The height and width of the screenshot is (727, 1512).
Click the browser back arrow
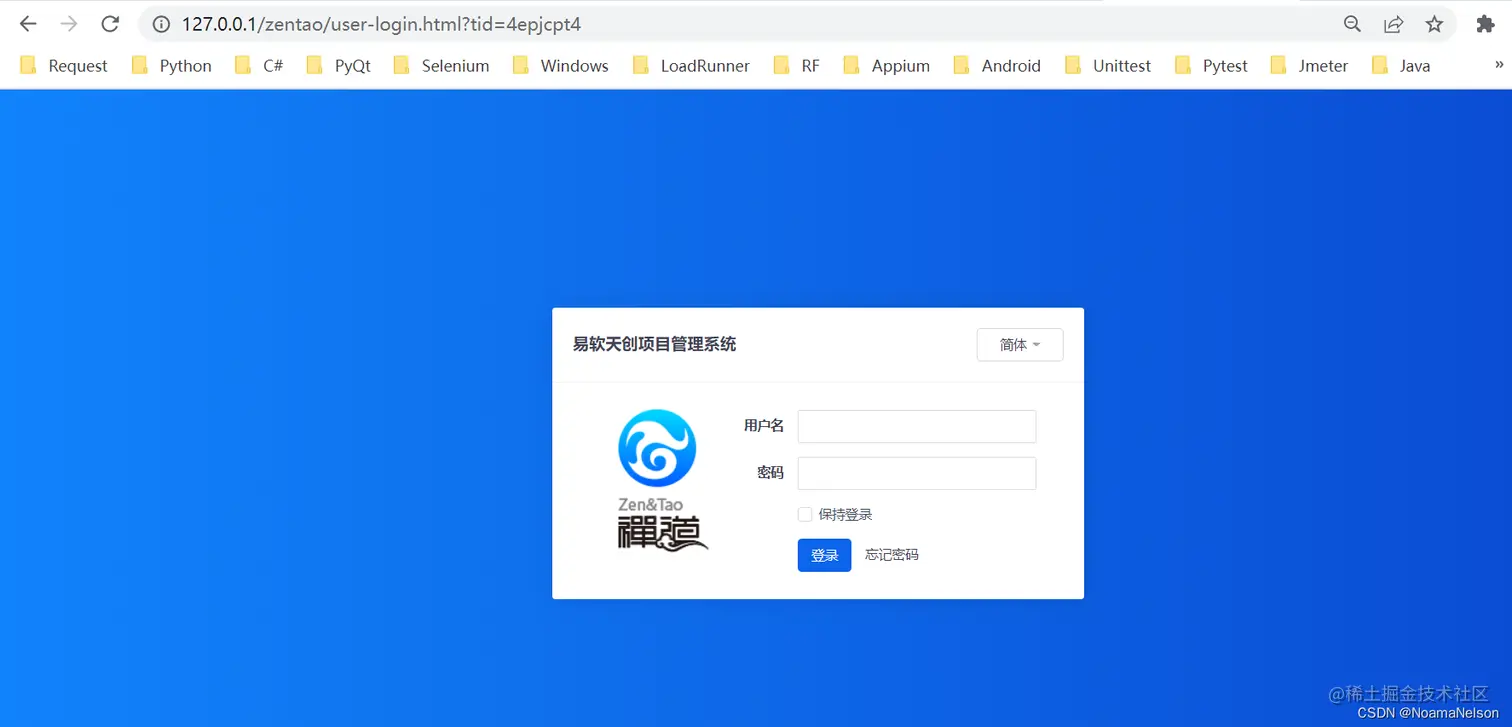[27, 23]
